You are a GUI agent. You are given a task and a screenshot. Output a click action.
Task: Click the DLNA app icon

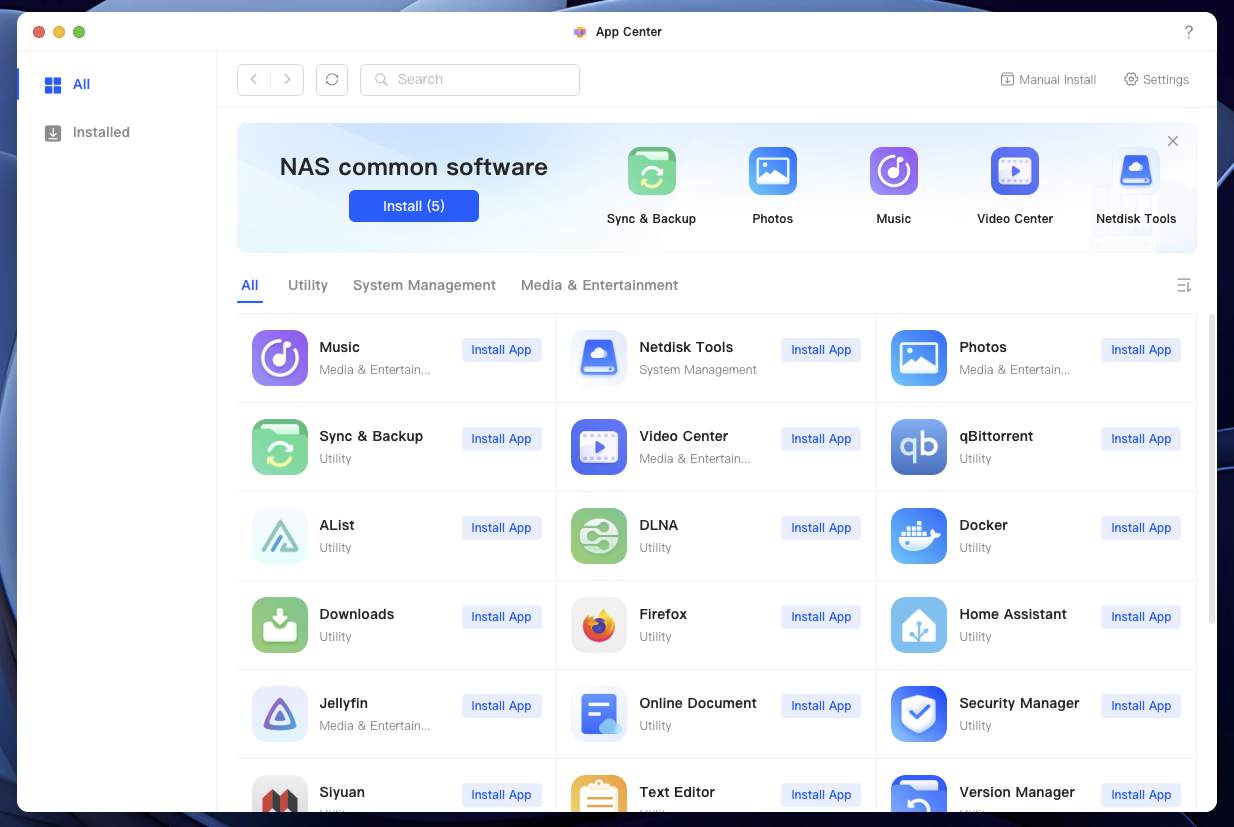pos(599,536)
